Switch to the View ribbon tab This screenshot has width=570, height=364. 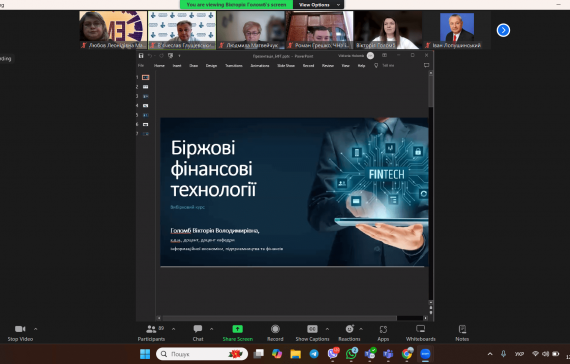coord(345,65)
